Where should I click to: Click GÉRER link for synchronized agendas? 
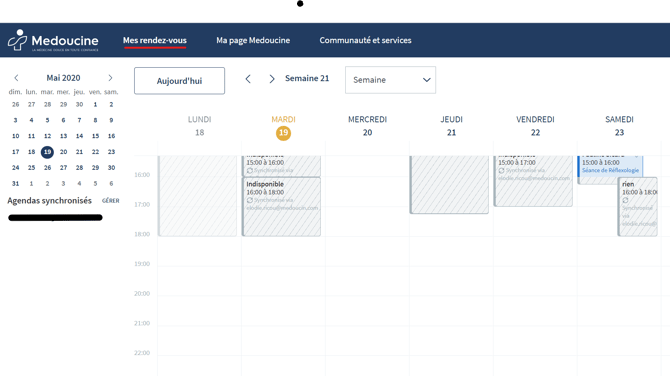pyautogui.click(x=111, y=201)
